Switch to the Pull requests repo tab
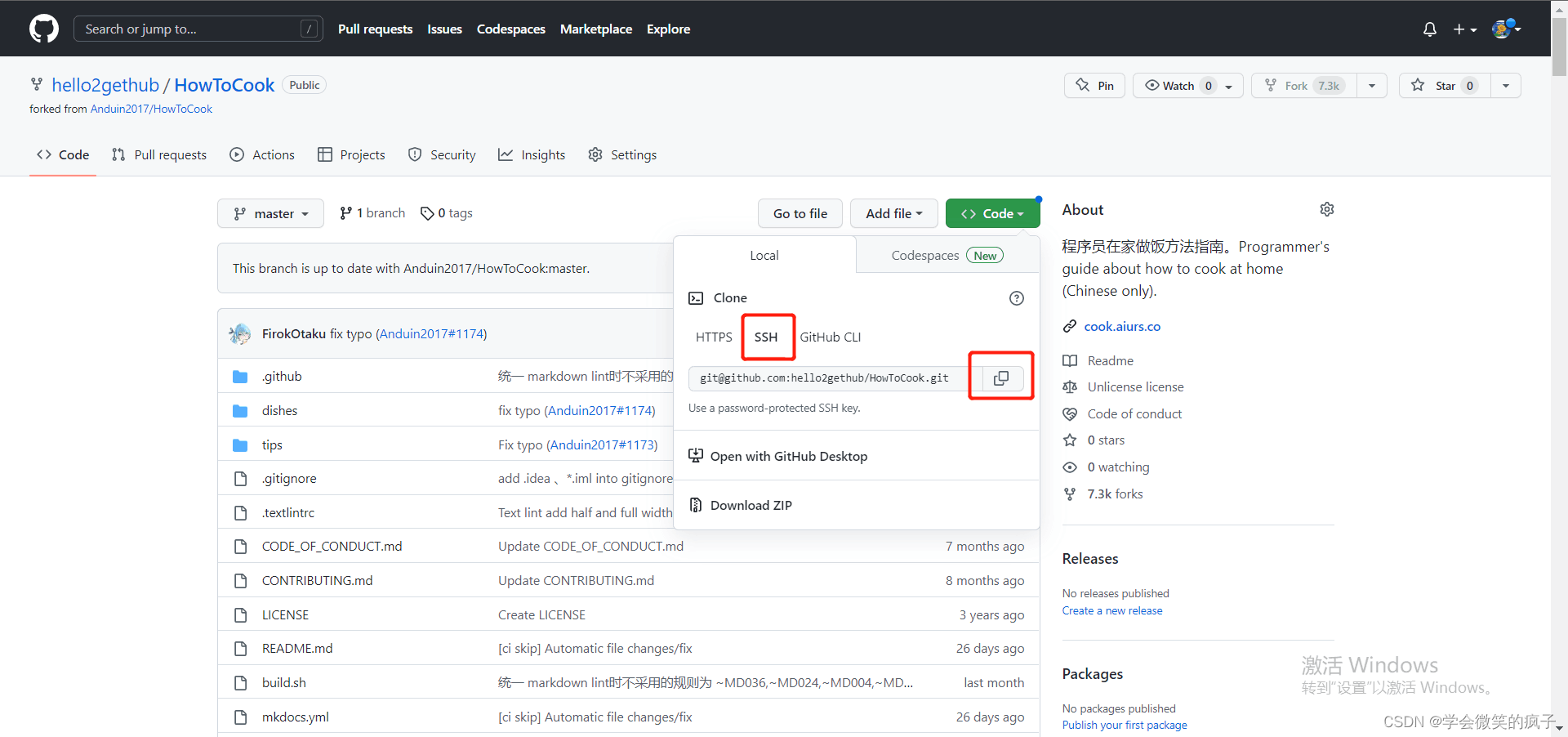The width and height of the screenshot is (1568, 737). [x=159, y=154]
